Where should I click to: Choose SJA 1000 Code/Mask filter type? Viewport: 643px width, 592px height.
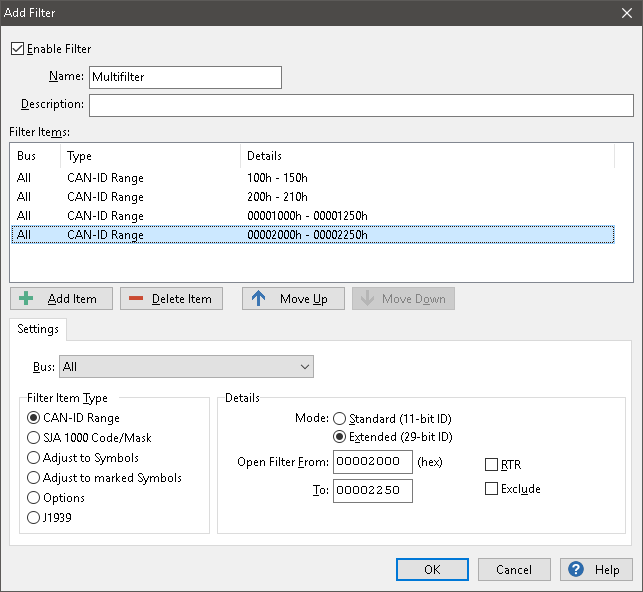pos(34,438)
